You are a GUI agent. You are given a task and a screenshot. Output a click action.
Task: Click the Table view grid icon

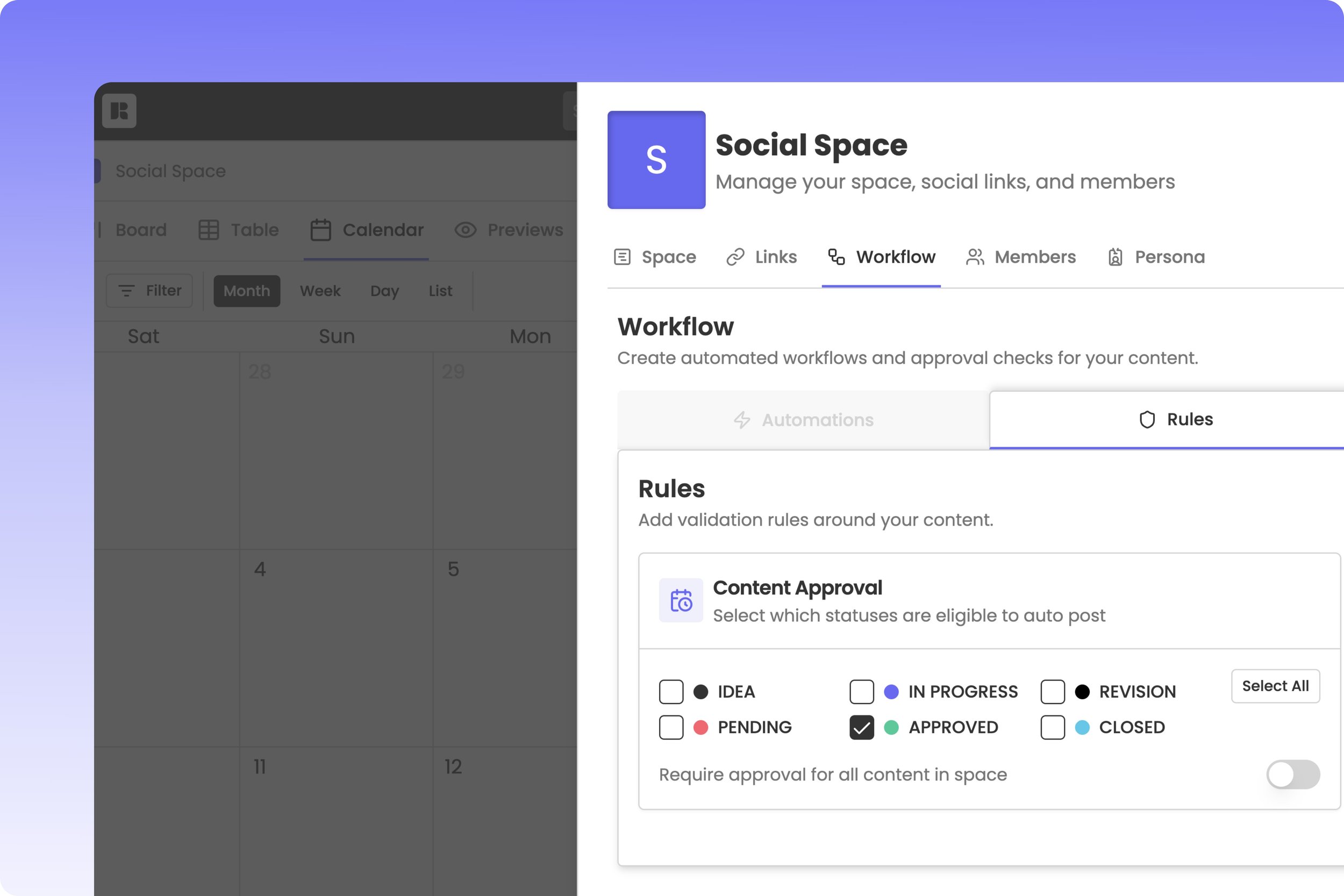(x=209, y=230)
